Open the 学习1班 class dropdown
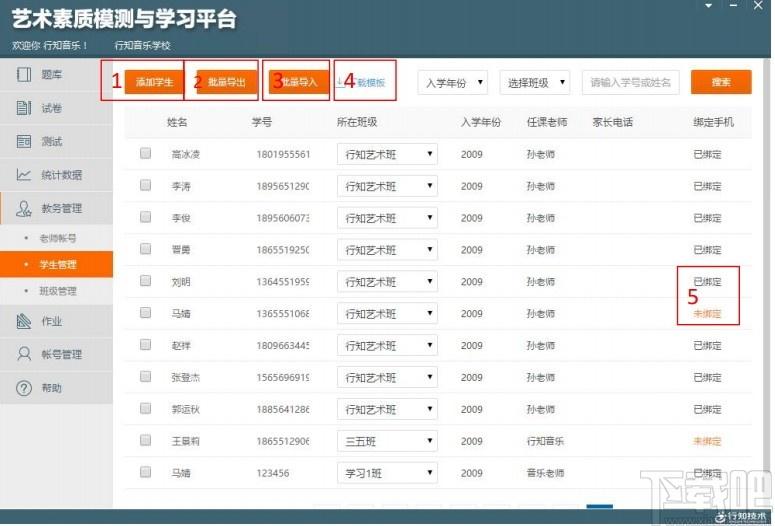 coord(387,473)
